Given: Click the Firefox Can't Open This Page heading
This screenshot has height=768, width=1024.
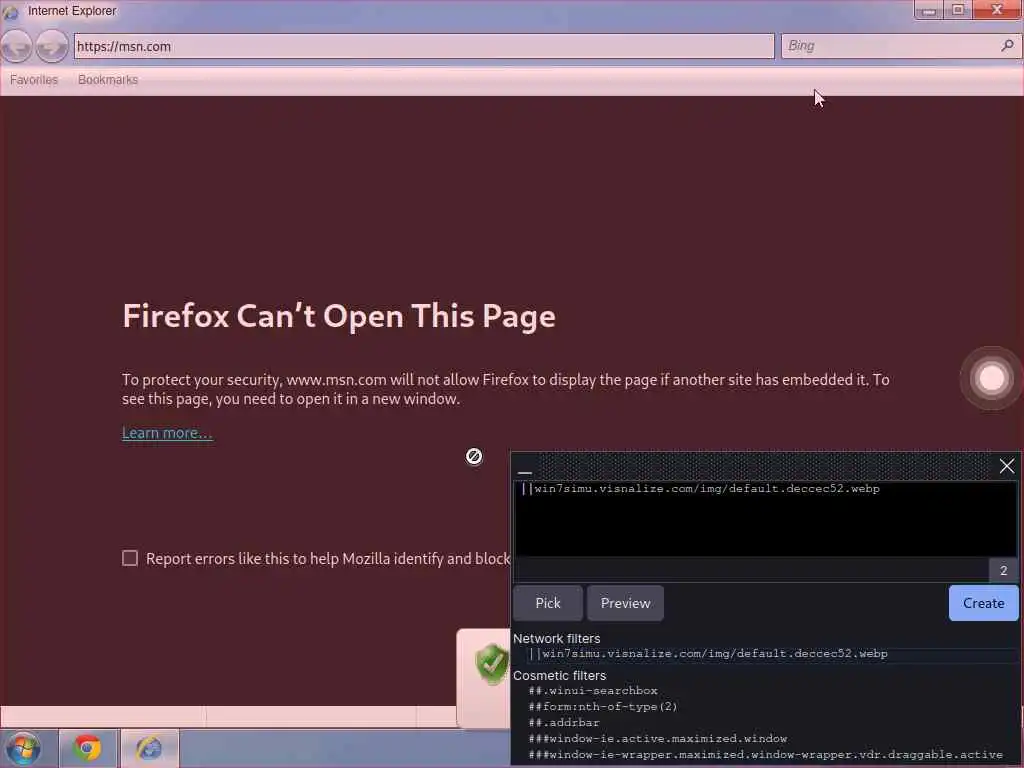Looking at the screenshot, I should pos(339,317).
